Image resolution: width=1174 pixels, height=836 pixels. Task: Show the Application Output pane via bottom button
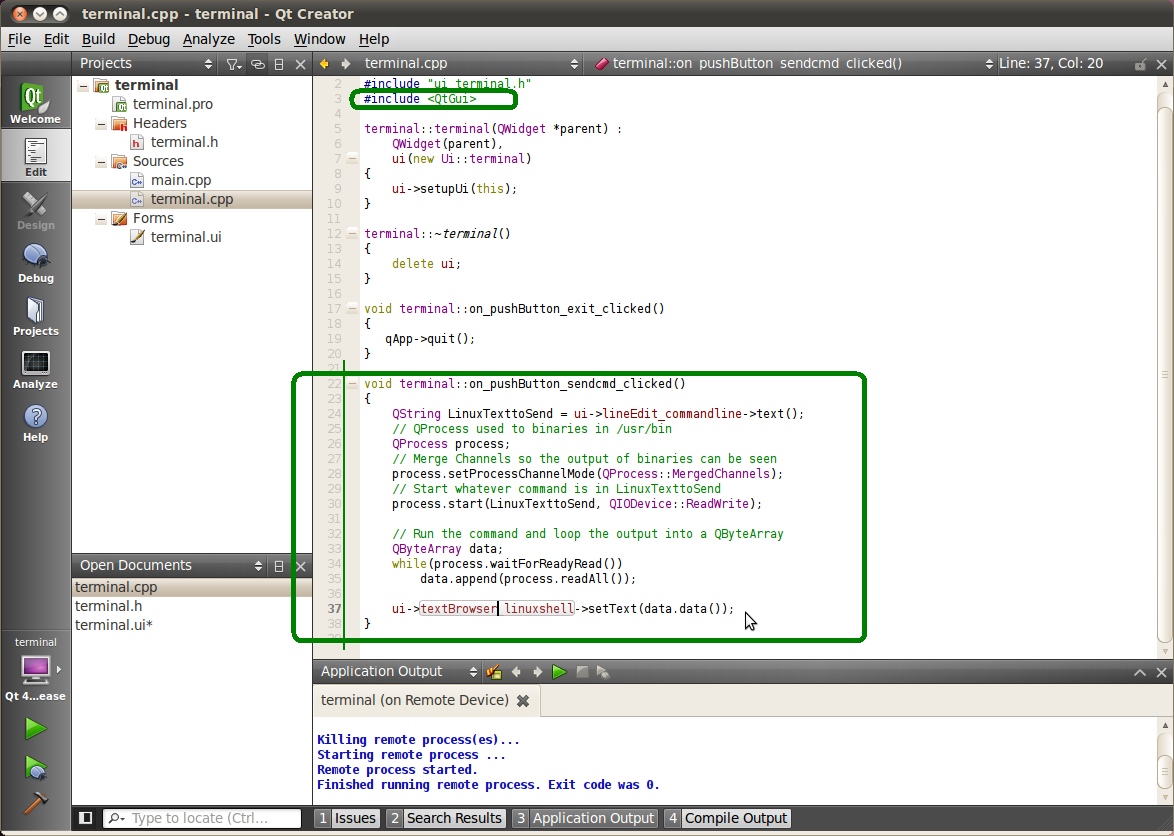pos(586,818)
